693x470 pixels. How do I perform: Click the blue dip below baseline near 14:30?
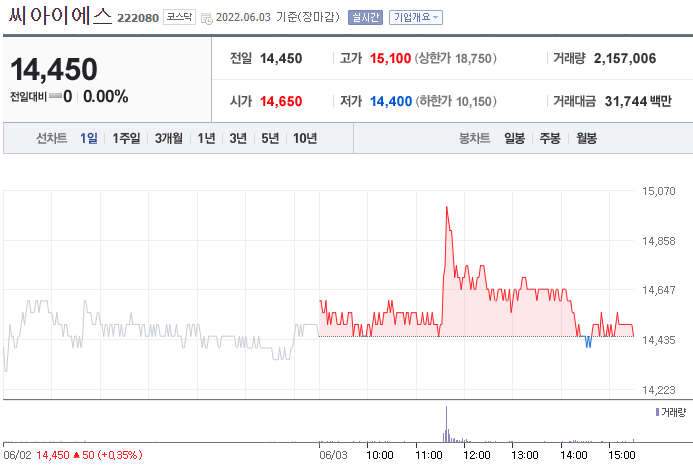[588, 342]
